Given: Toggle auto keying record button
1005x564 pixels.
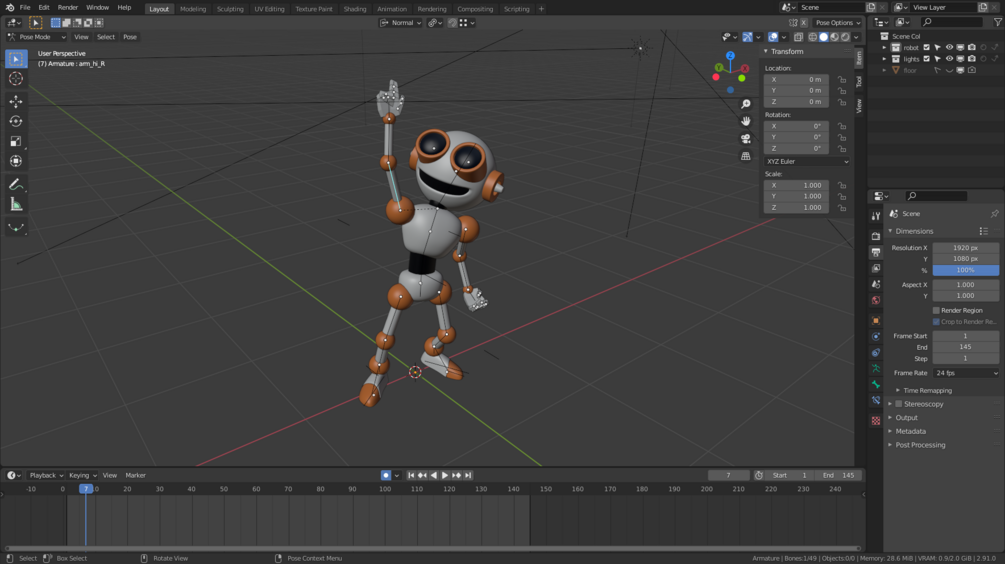Looking at the screenshot, I should pyautogui.click(x=385, y=476).
